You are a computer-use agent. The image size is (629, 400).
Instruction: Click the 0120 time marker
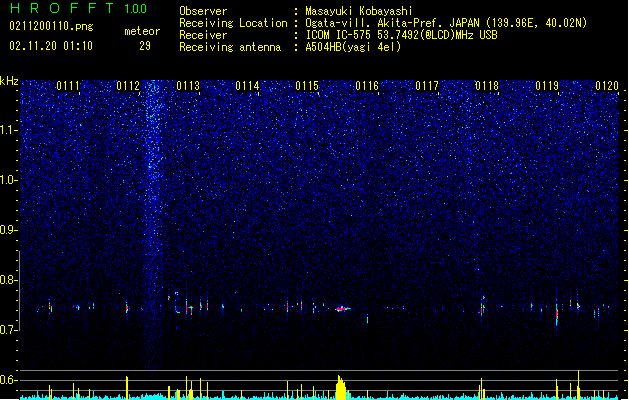pos(607,86)
